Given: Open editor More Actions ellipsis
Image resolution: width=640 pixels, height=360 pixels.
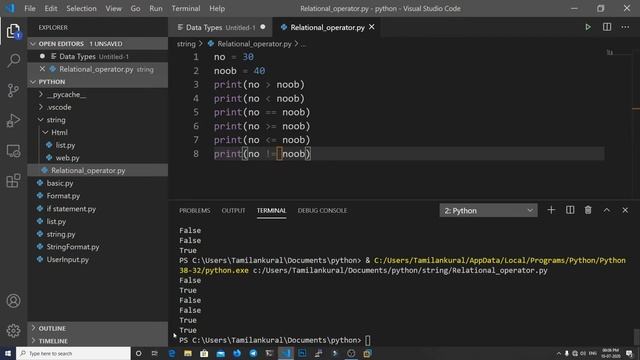Looking at the screenshot, I should [x=625, y=27].
